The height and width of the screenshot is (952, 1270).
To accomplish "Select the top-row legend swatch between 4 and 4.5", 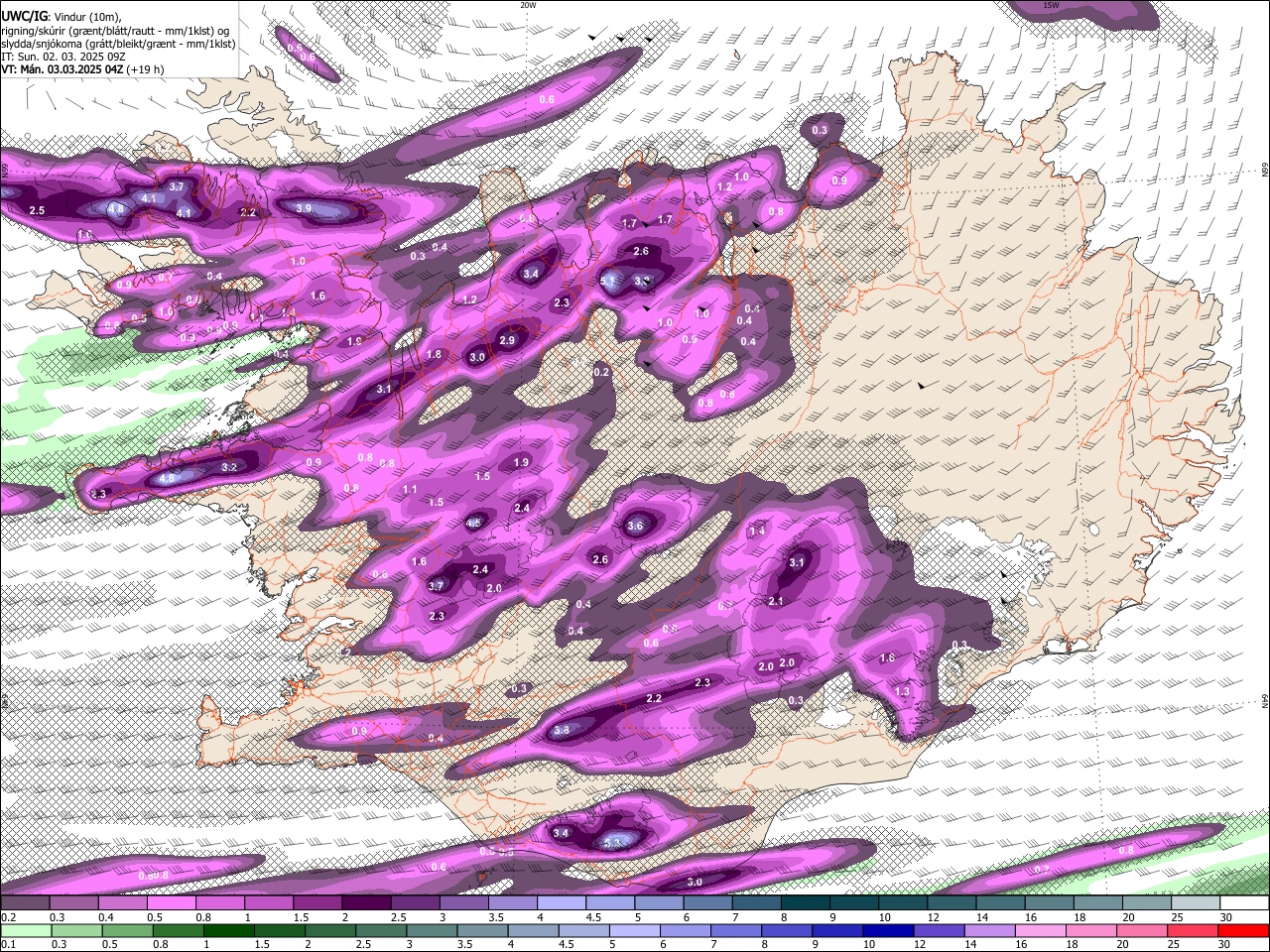I will point(562,902).
